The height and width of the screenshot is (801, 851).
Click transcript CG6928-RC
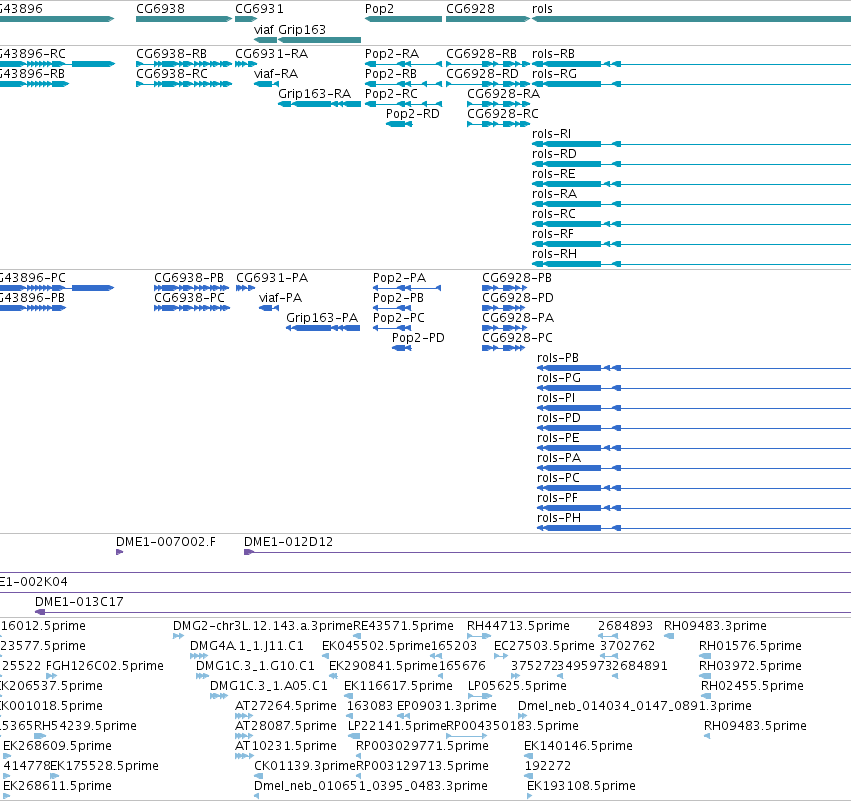point(503,114)
